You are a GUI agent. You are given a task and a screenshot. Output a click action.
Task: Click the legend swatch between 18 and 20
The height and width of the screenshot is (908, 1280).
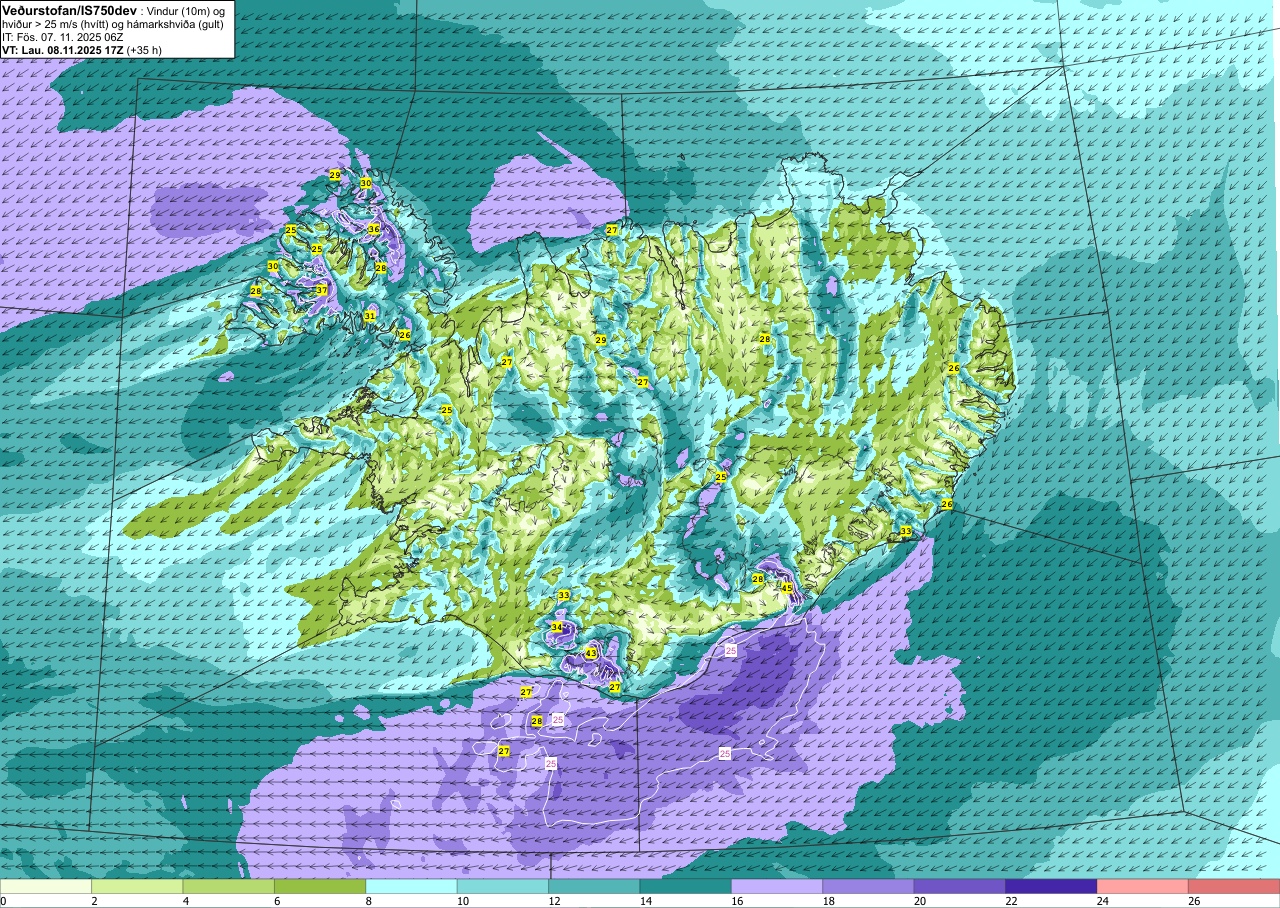[868, 886]
